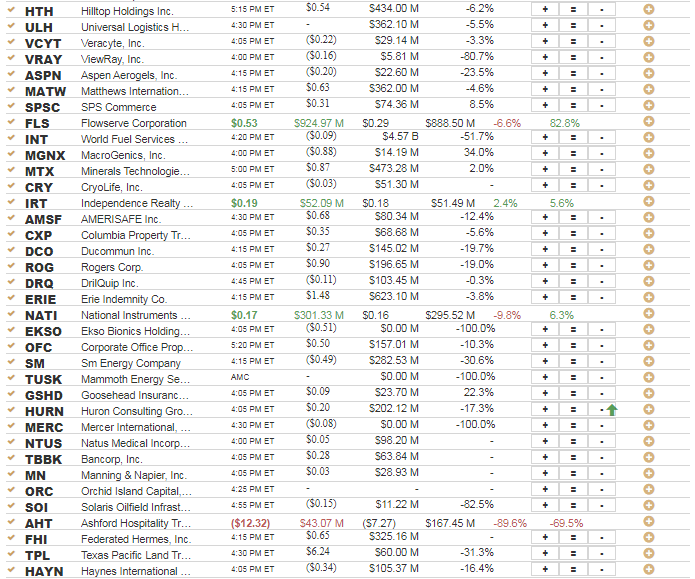Screen dimensions: 695x579
Task: Click the gold plus circle for IRT
Action: pos(648,201)
